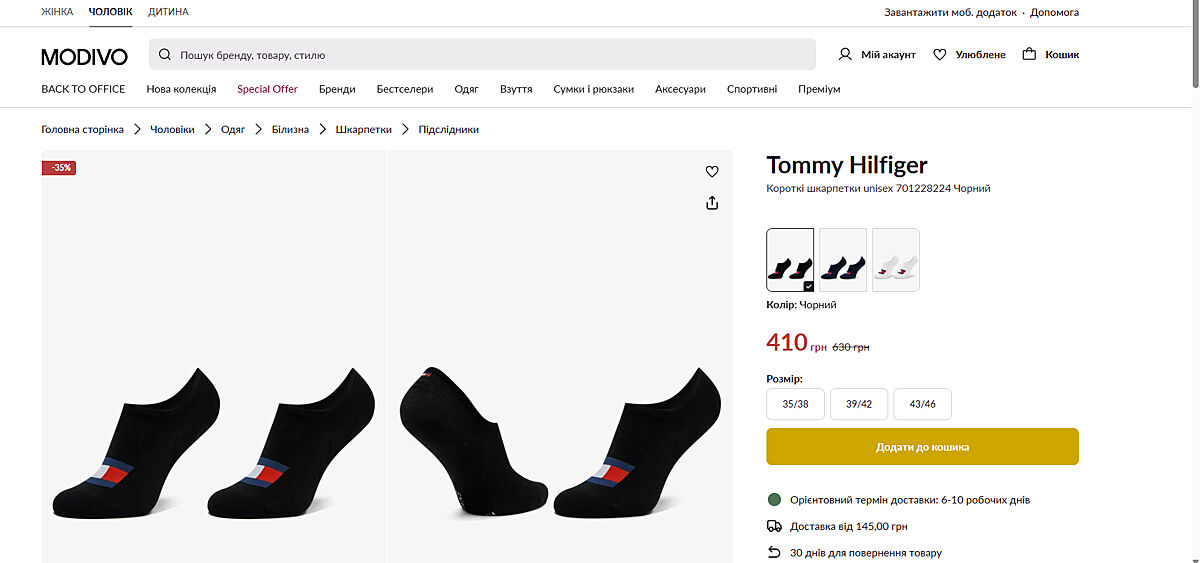The width and height of the screenshot is (1200, 563).
Task: Open account via the user icon
Action: [845, 54]
